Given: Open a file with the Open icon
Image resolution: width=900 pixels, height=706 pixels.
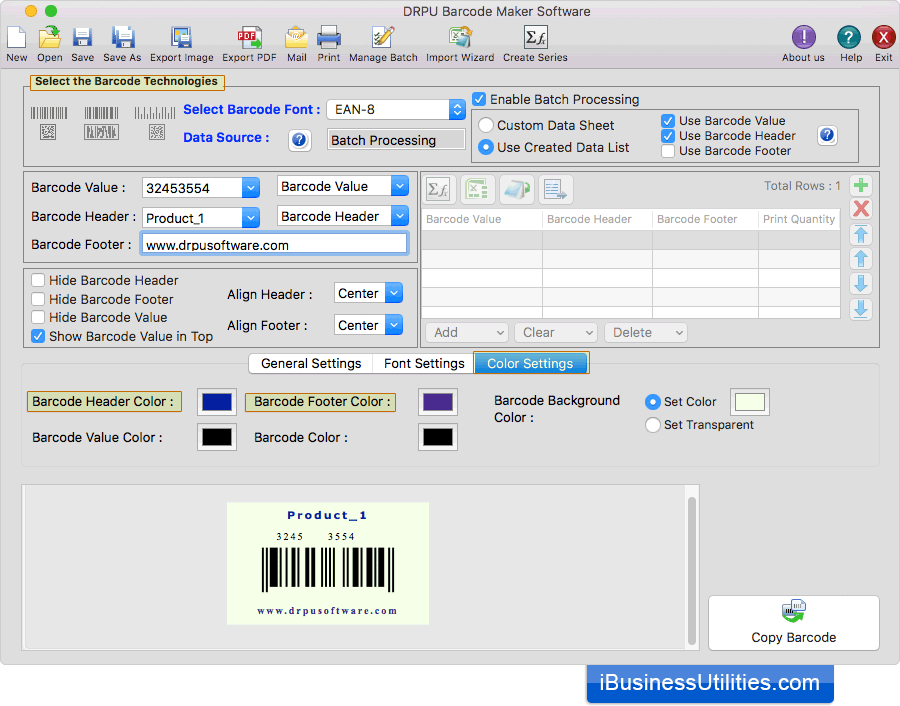Looking at the screenshot, I should [50, 38].
